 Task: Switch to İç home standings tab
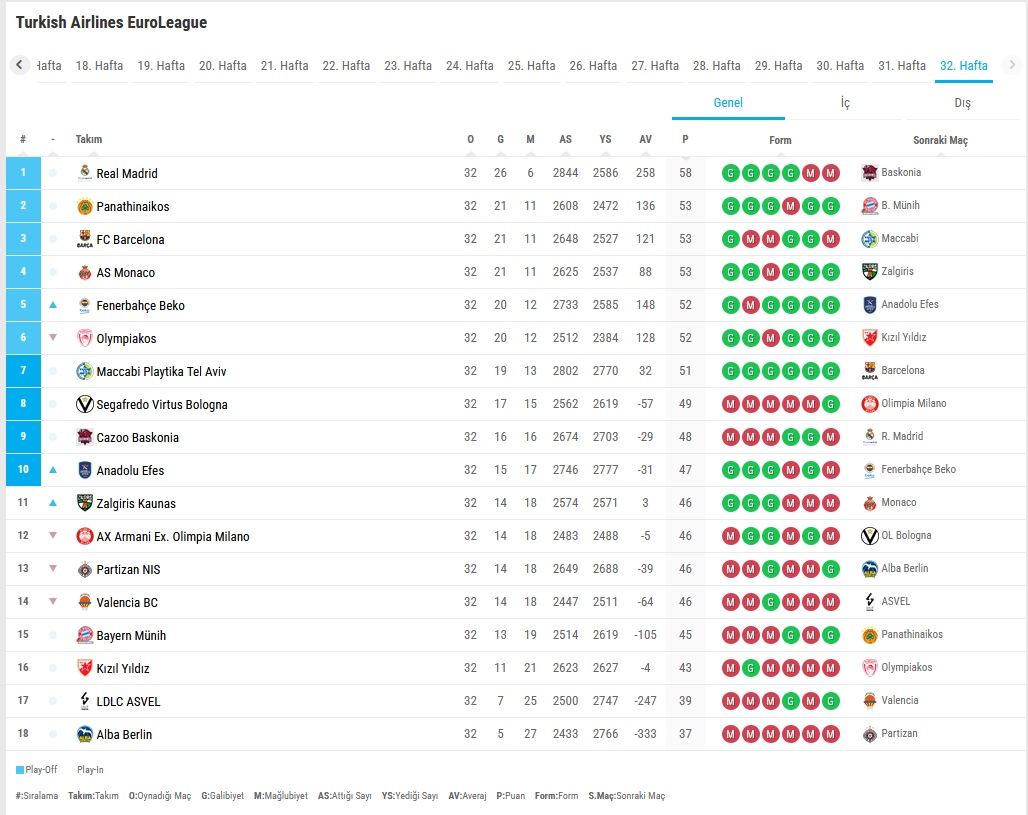(x=845, y=103)
